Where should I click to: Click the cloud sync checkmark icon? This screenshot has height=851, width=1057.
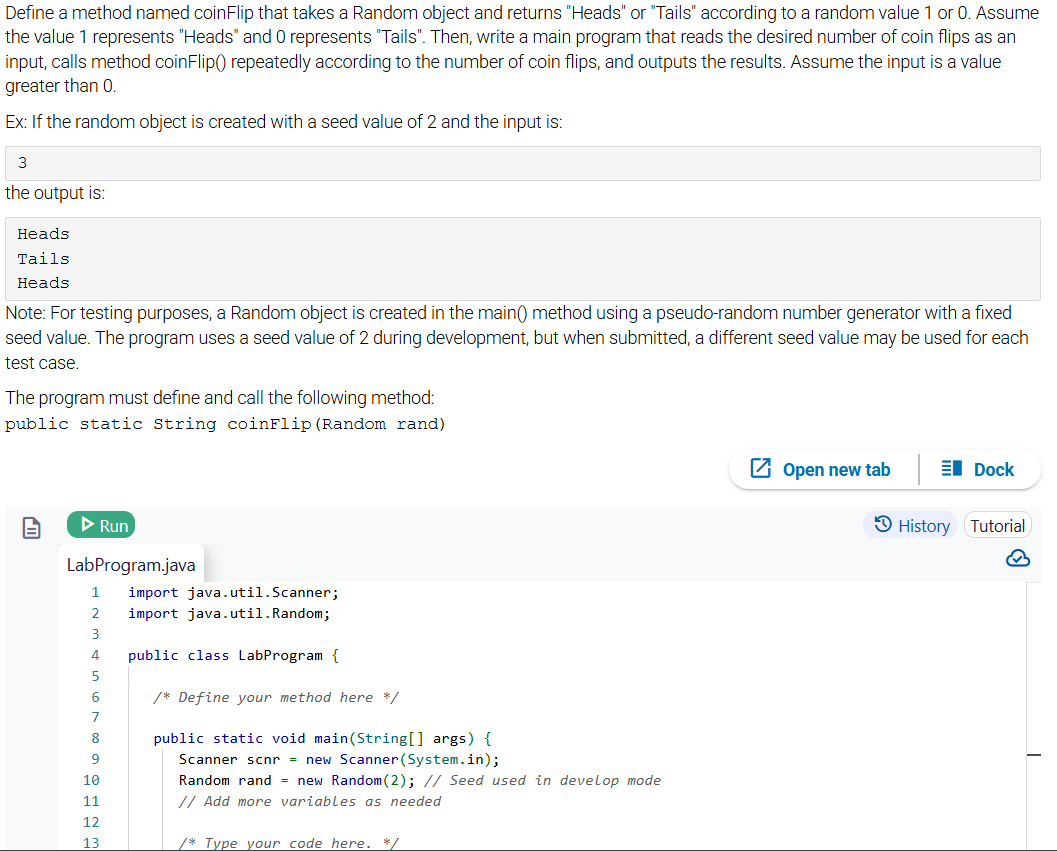(x=1018, y=558)
